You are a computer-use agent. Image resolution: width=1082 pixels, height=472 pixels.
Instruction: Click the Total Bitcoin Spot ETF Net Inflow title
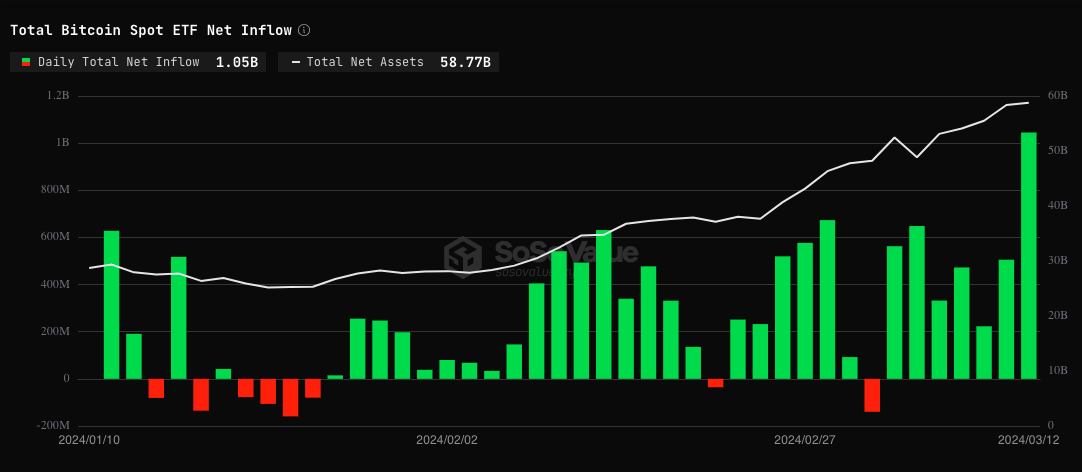click(151, 30)
